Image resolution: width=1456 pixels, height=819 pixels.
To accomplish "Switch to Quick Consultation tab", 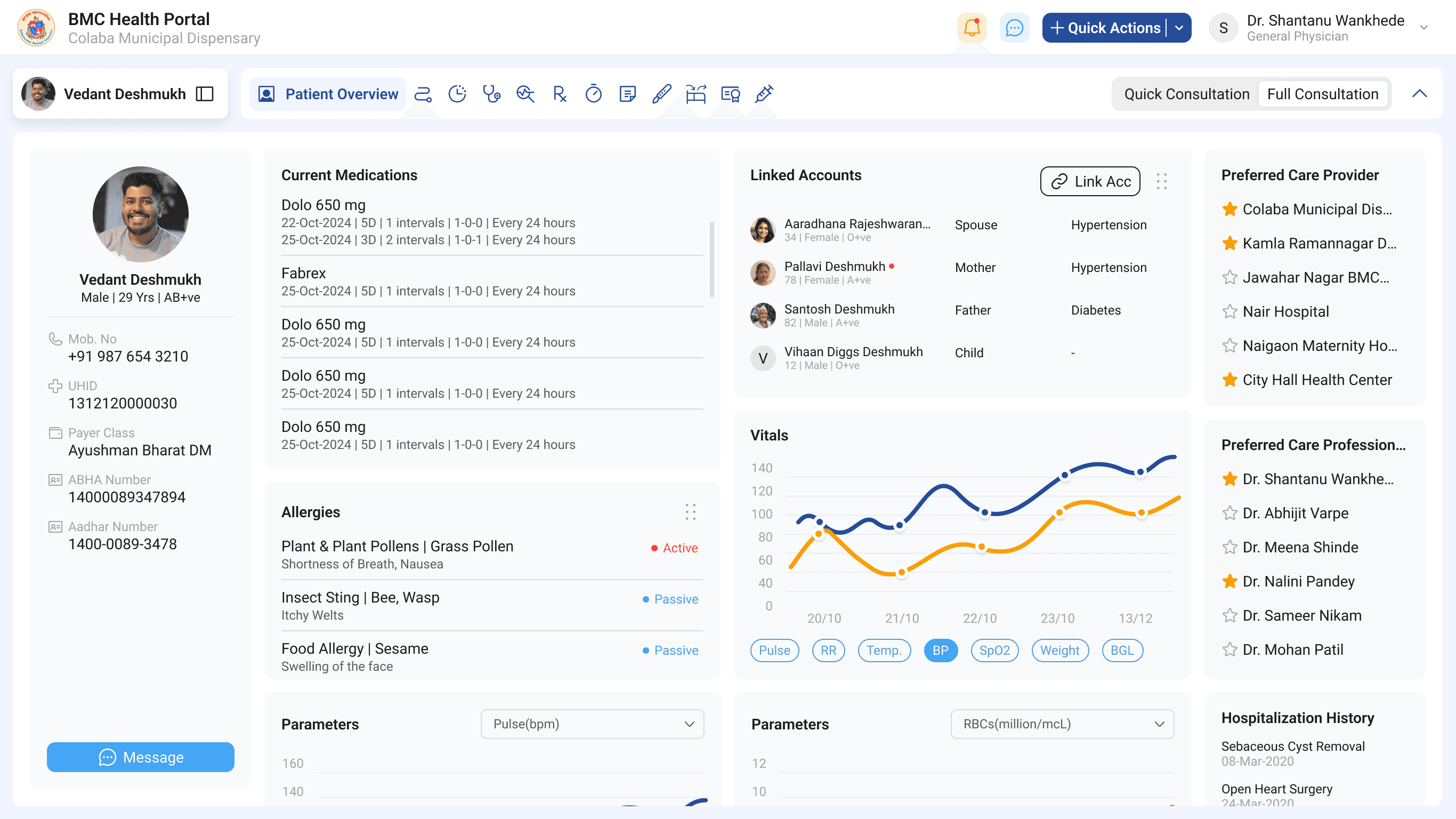I will click(x=1186, y=94).
